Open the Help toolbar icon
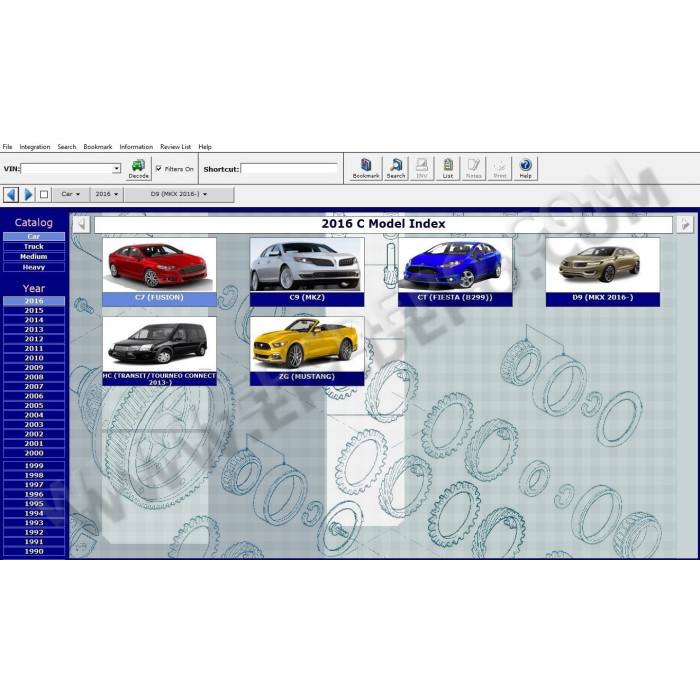Screen dimensions: 700x700 (x=525, y=169)
